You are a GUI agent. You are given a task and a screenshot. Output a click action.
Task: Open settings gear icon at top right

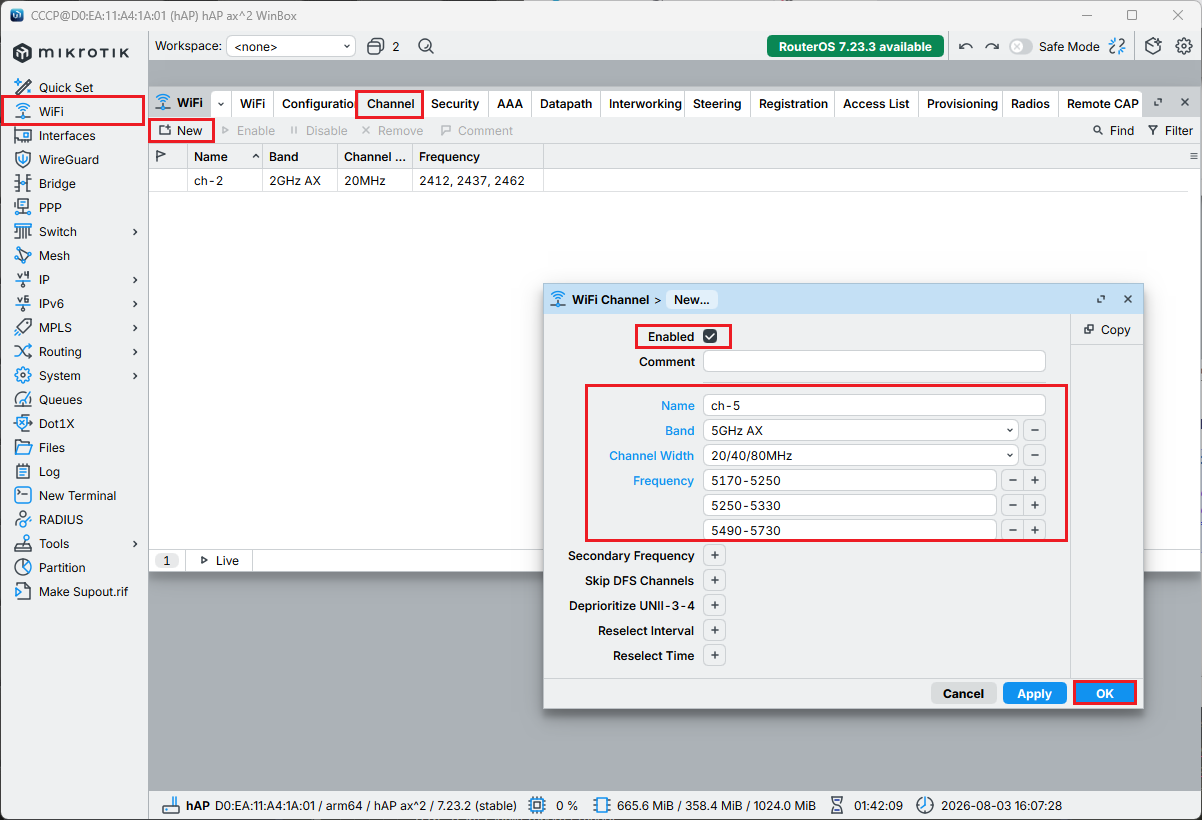tap(1184, 46)
